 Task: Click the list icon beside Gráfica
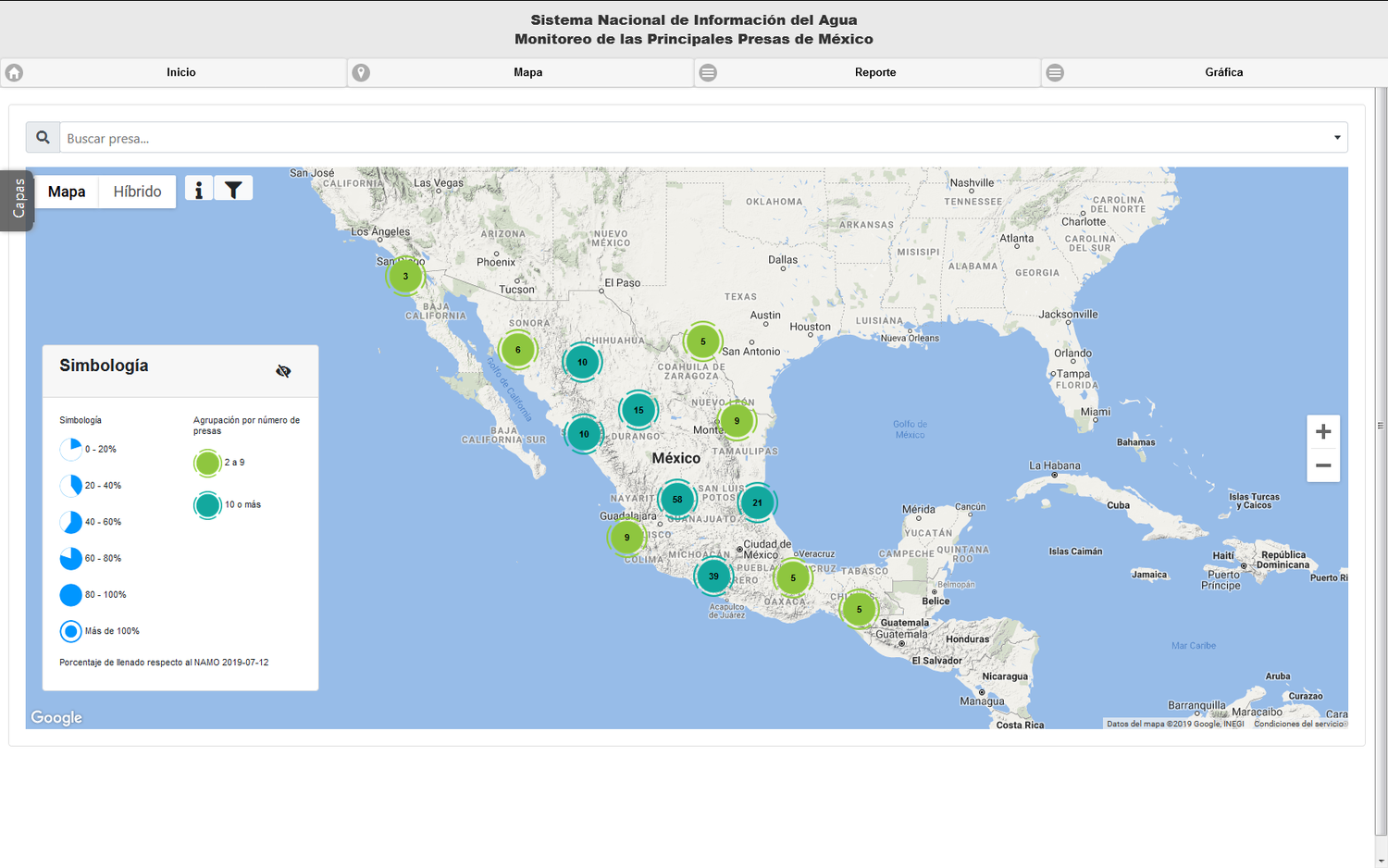tap(1055, 72)
